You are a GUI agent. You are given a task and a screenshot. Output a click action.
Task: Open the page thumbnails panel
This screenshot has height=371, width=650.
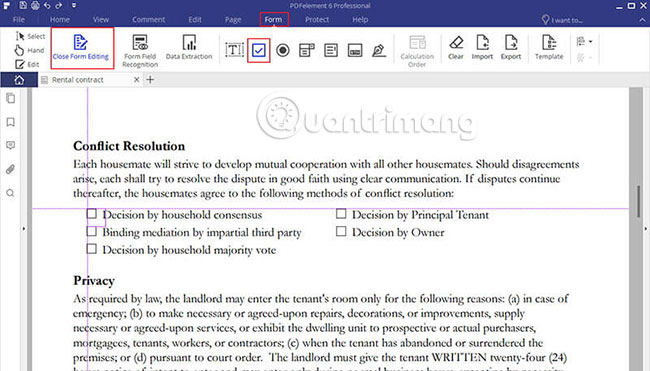(11, 98)
